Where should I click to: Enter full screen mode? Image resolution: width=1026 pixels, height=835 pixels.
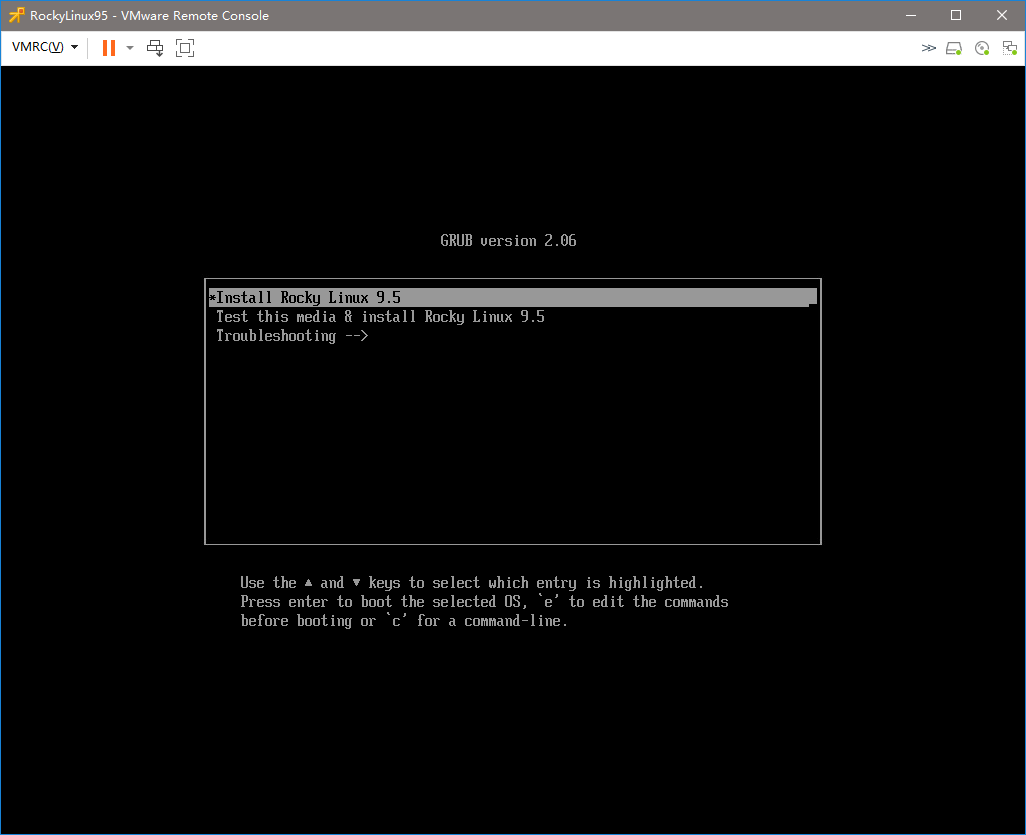(x=185, y=48)
